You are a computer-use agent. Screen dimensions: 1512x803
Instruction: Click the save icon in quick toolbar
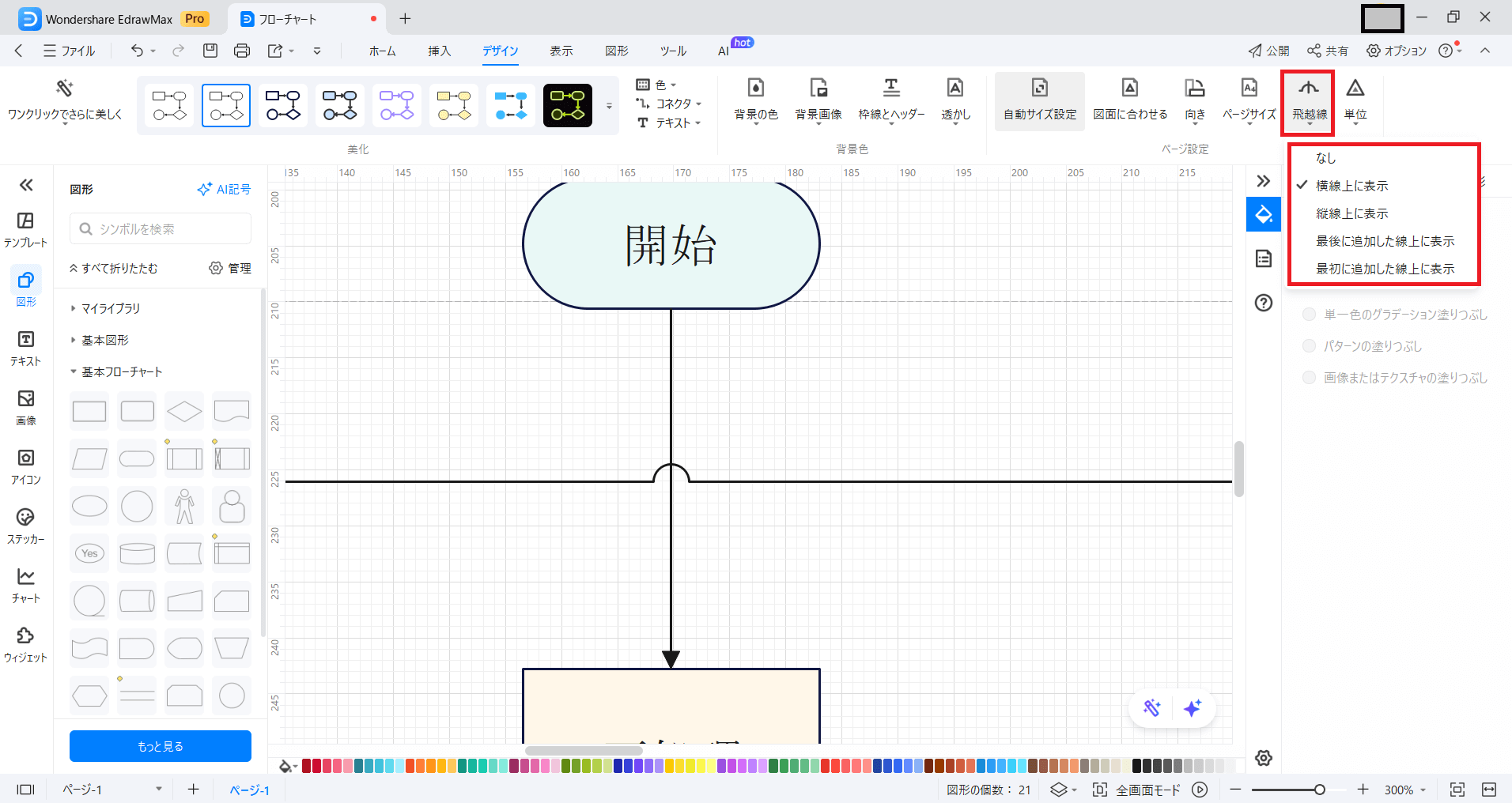point(210,51)
